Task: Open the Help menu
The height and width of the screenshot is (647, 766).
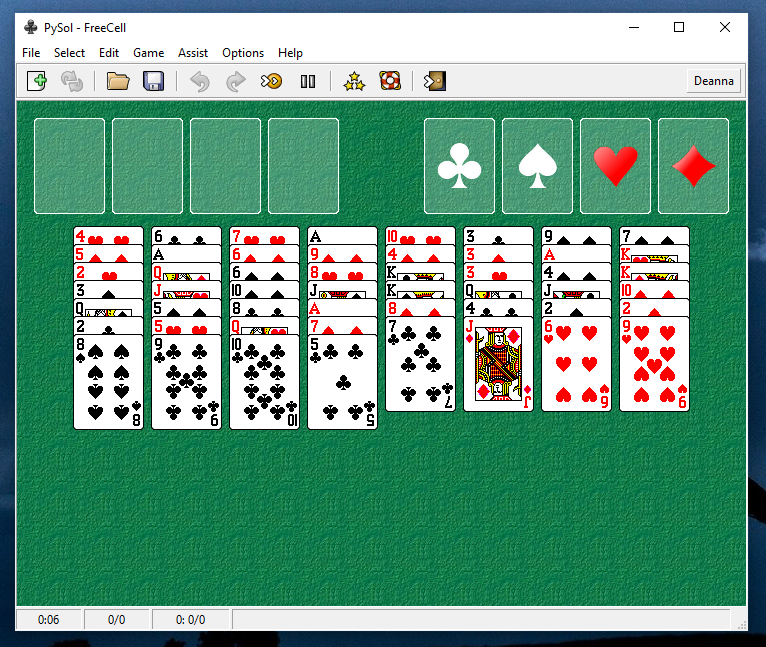Action: point(290,53)
